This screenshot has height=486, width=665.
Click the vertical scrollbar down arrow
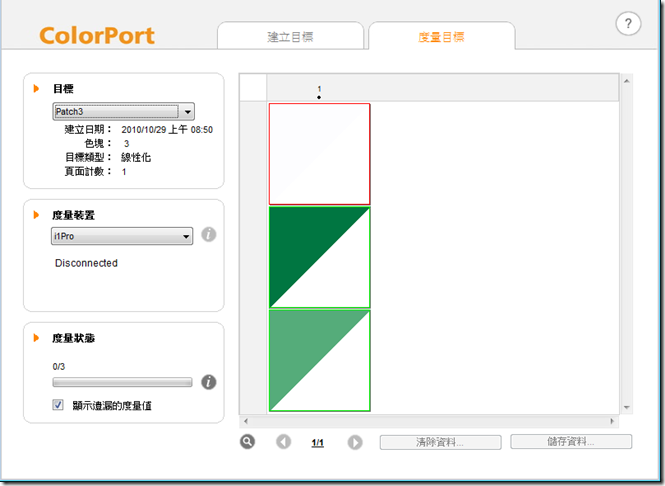coord(626,408)
